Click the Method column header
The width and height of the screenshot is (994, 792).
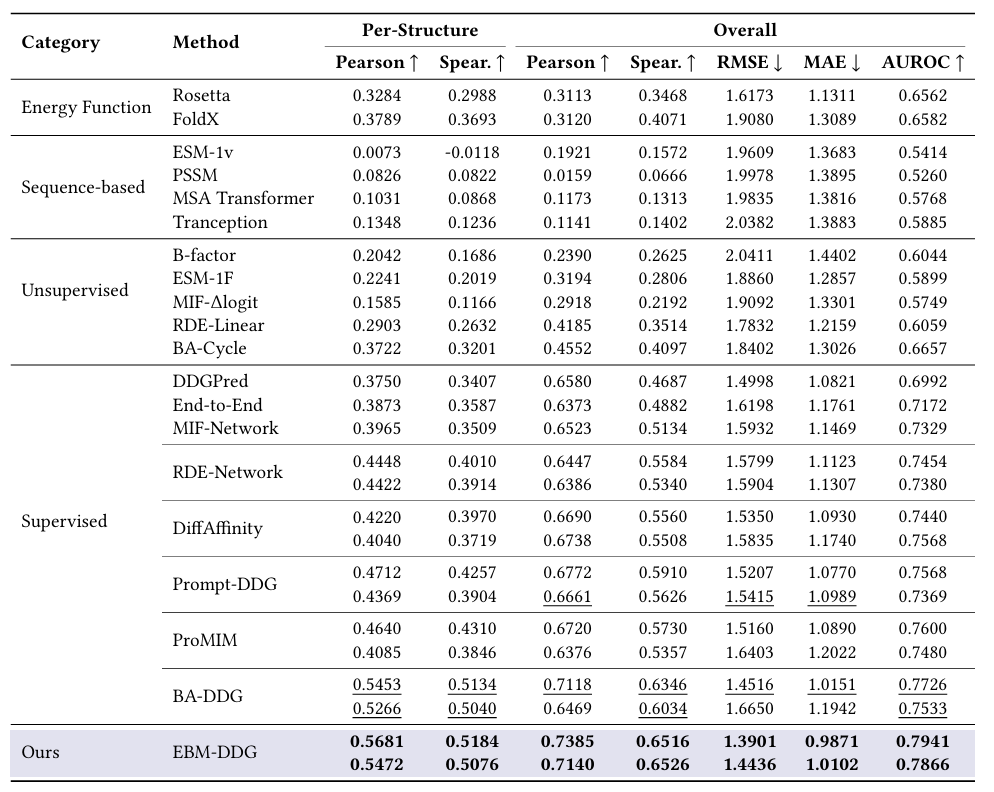point(205,42)
